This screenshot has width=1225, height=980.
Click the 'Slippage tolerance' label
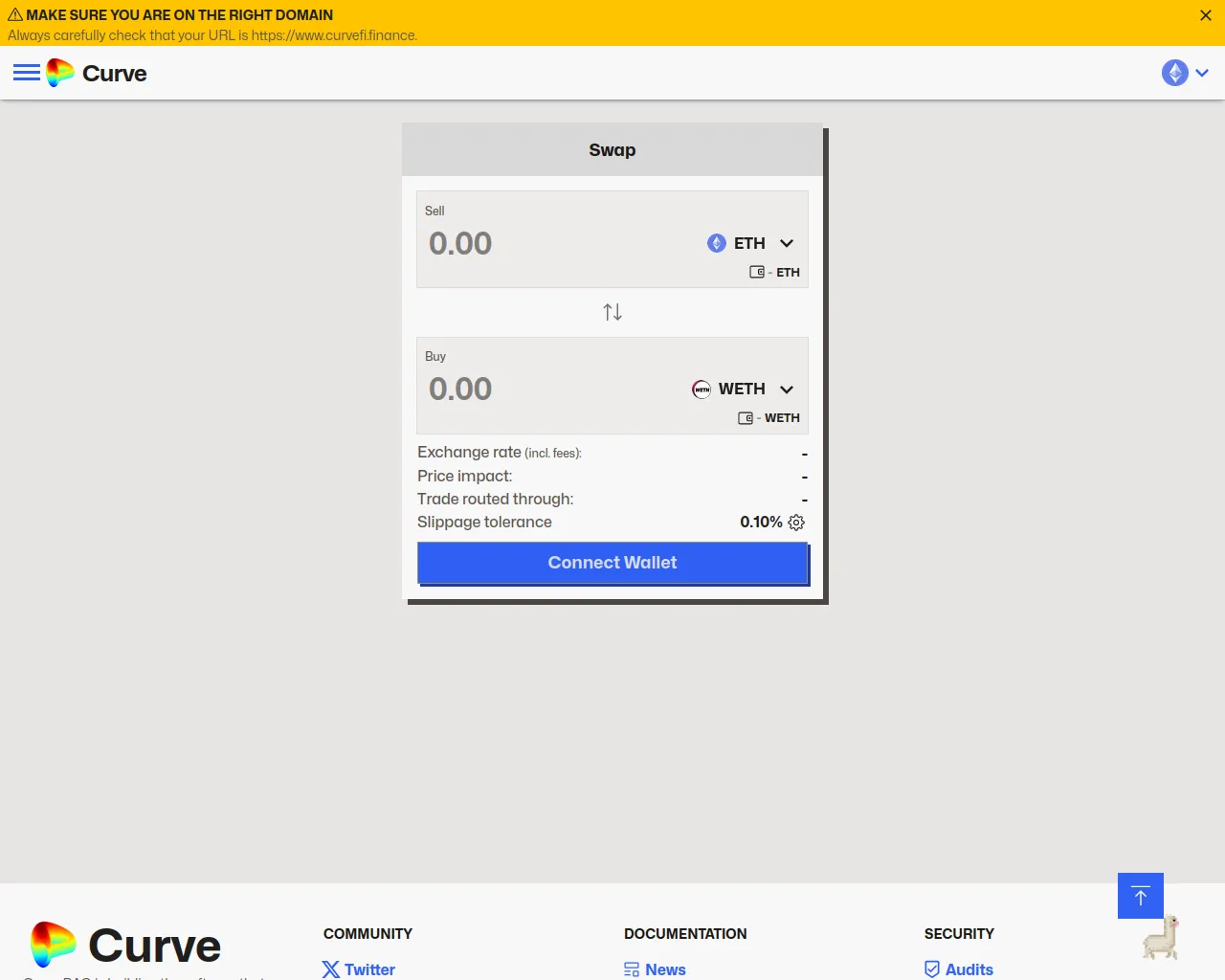coord(484,522)
